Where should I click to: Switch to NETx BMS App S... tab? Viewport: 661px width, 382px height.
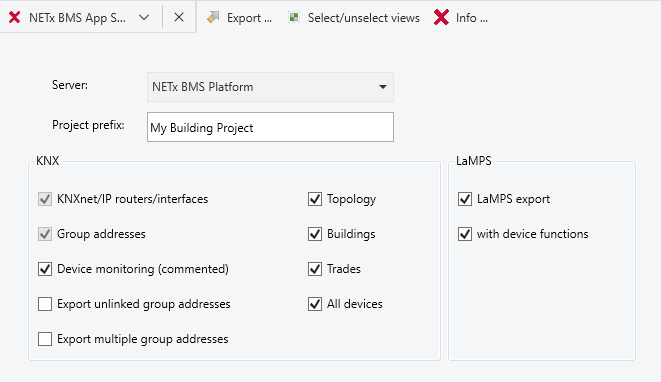77,18
